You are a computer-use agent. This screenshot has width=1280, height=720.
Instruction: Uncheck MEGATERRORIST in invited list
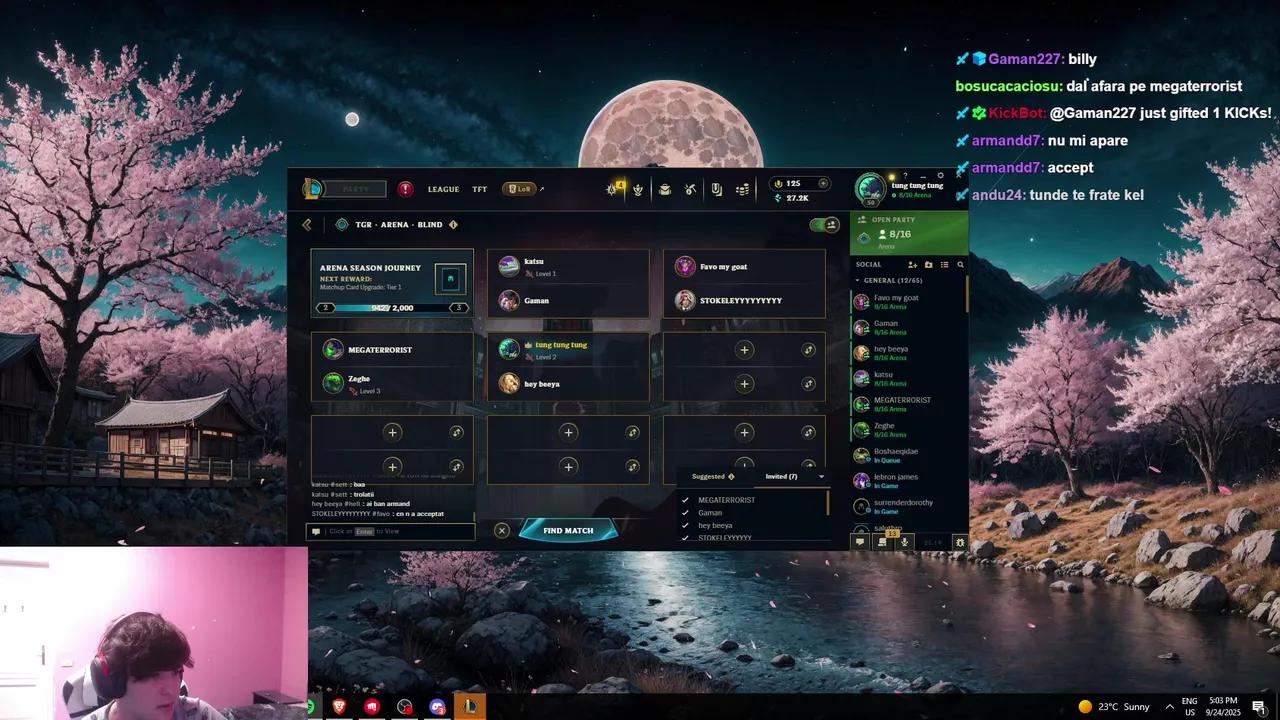[x=685, y=500]
